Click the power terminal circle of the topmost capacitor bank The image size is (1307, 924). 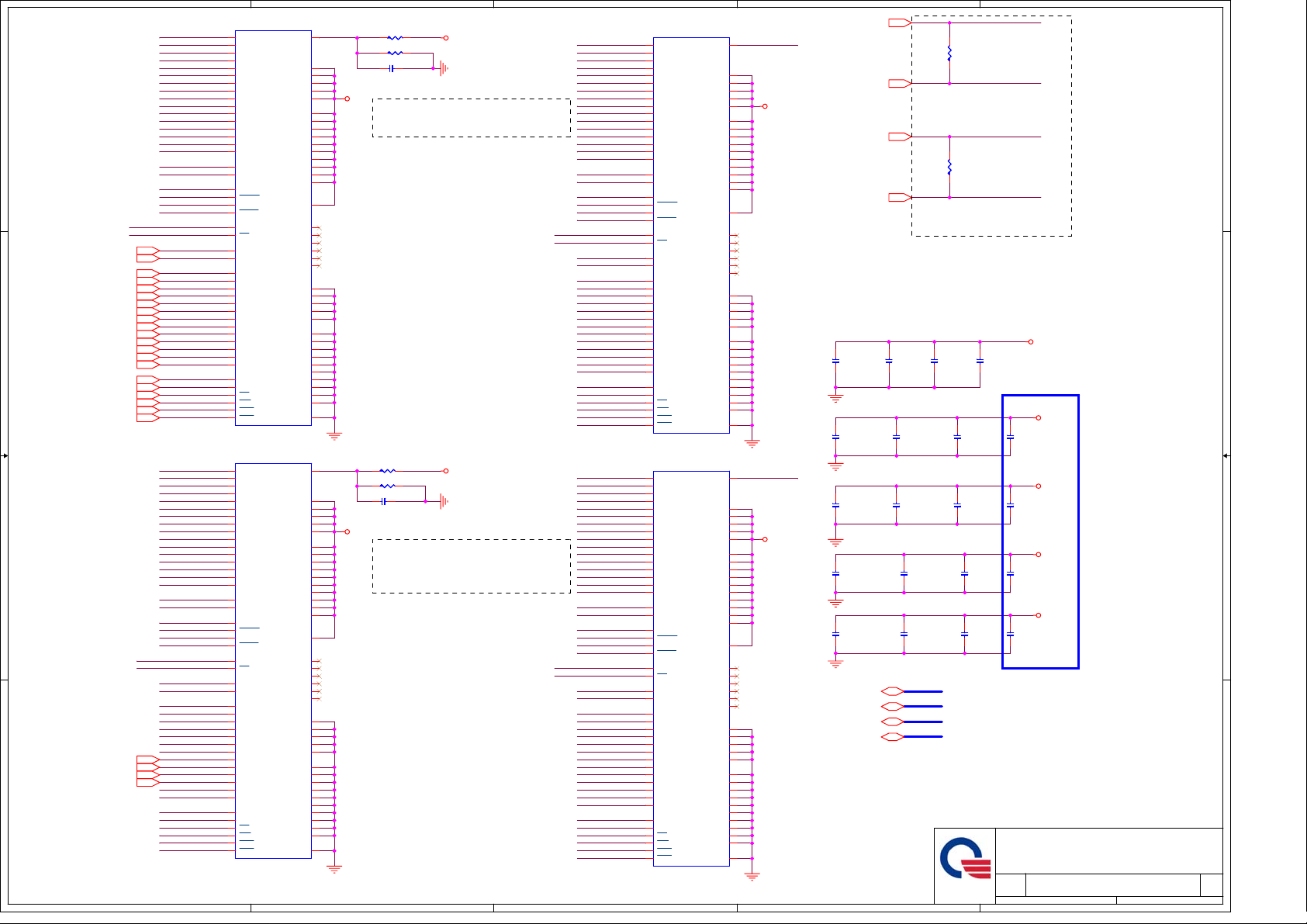click(1031, 342)
